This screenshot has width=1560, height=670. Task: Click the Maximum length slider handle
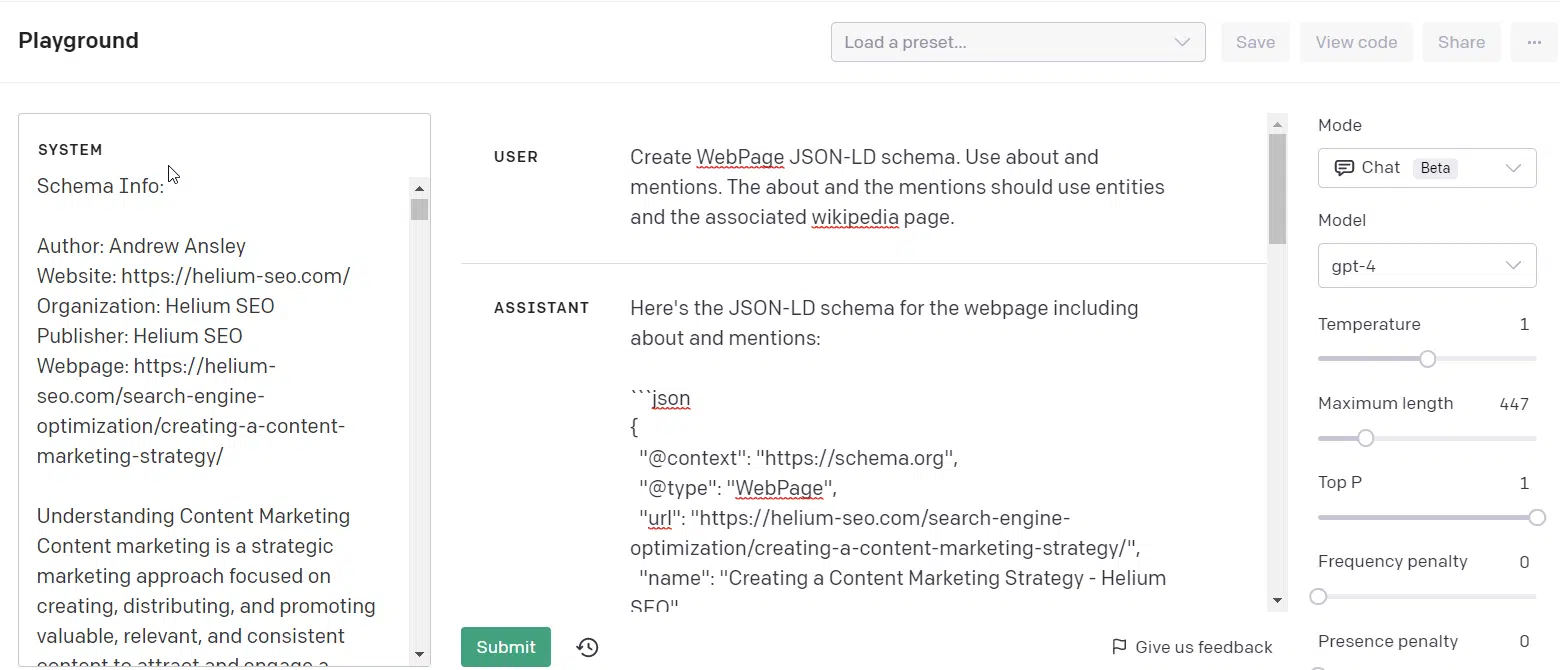point(1365,438)
